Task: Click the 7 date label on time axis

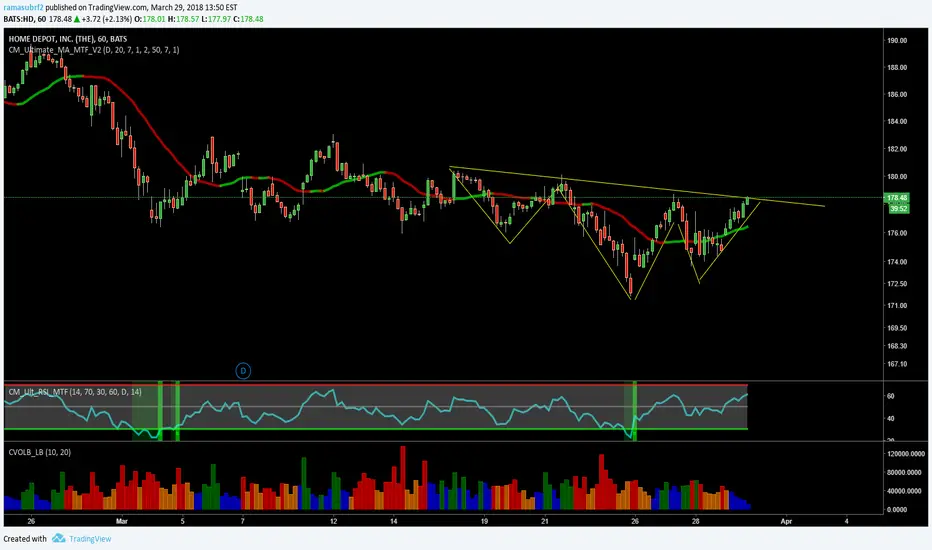Action: click(x=243, y=521)
